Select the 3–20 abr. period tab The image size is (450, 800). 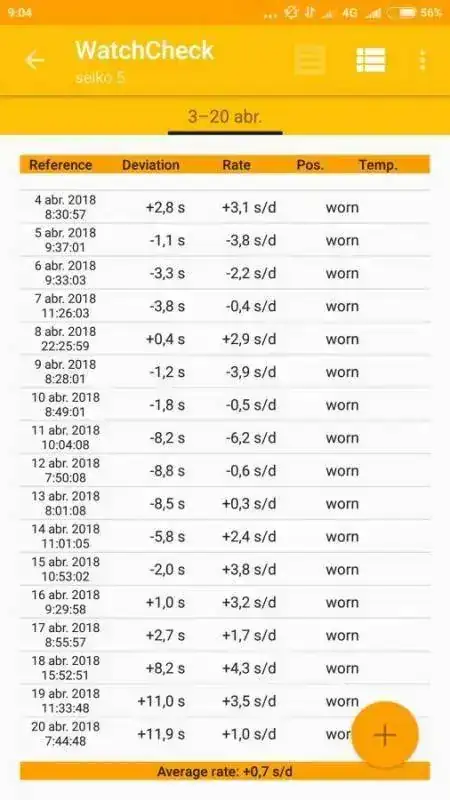coord(225,117)
